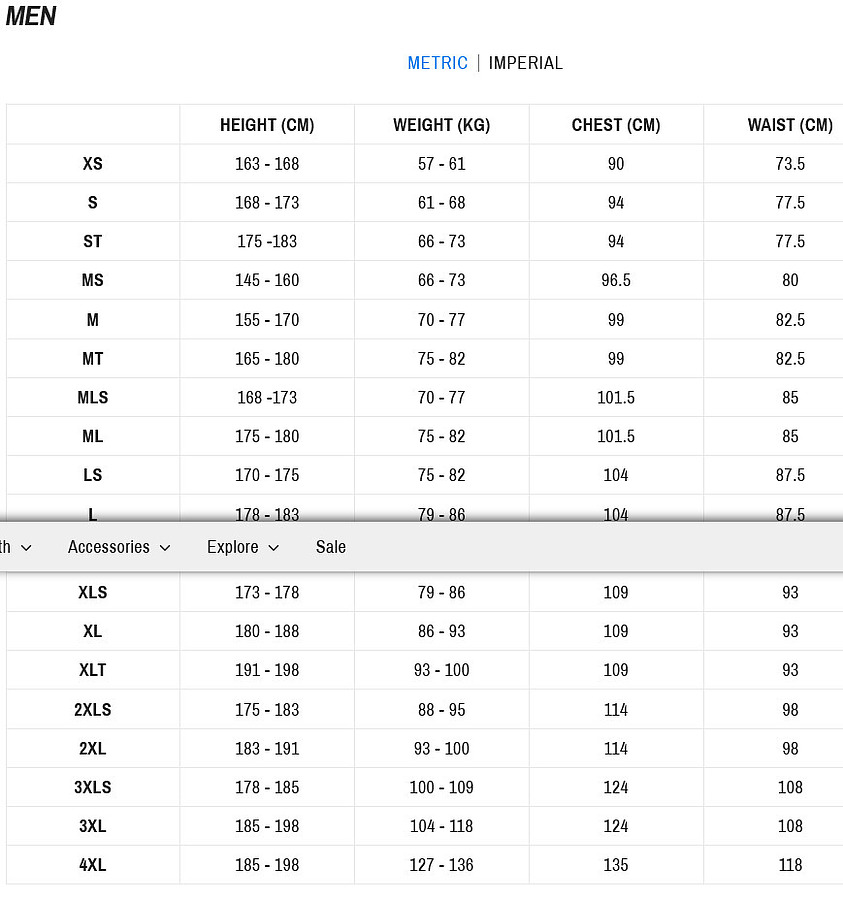The width and height of the screenshot is (843, 900).
Task: Click the MS chest value 96.5
Action: point(616,281)
